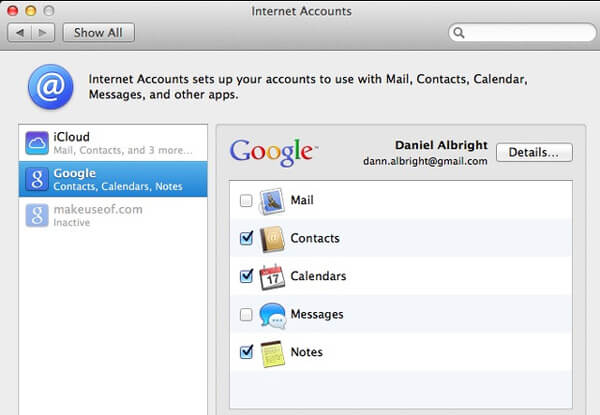Click the Contacts address book icon
Viewport: 600px width, 415px height.
[272, 239]
